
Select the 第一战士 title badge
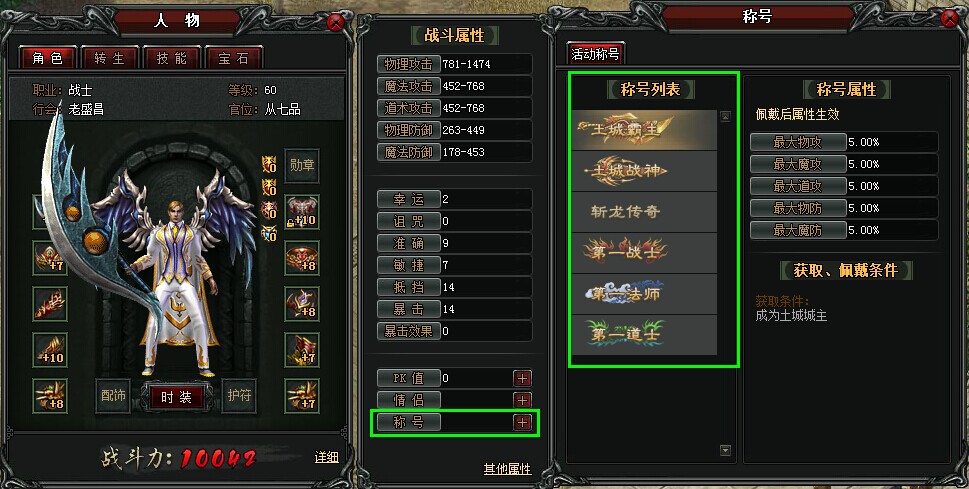pyautogui.click(x=644, y=253)
